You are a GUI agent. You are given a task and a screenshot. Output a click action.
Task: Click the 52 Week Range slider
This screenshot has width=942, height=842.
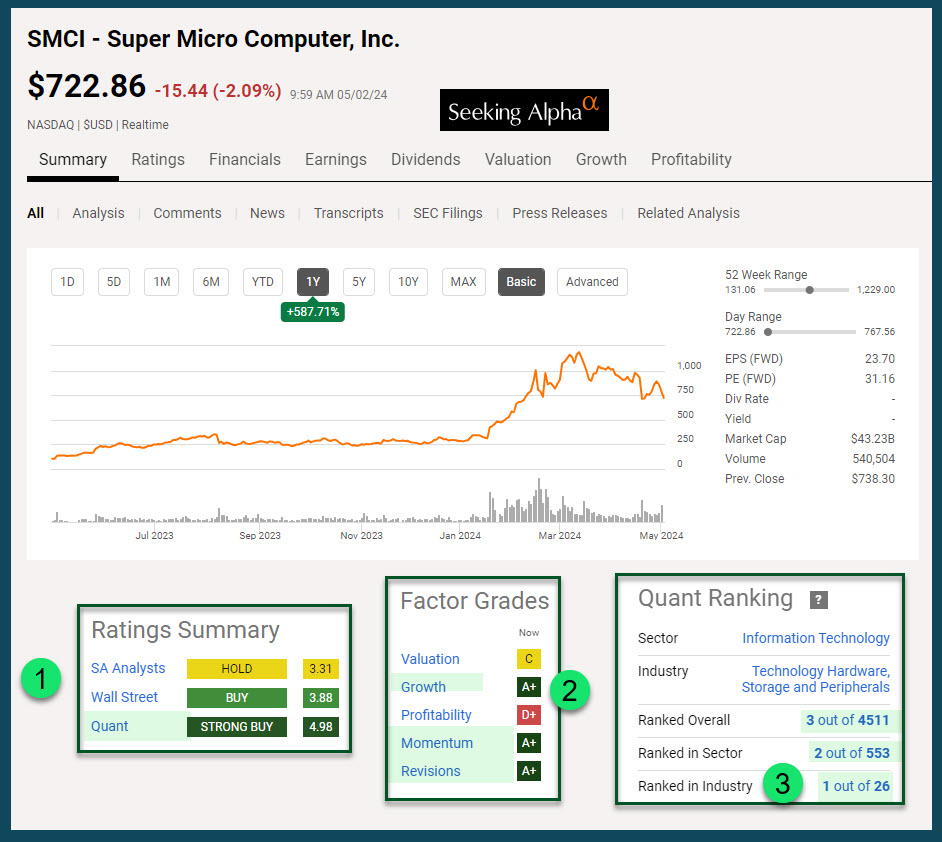pos(809,290)
